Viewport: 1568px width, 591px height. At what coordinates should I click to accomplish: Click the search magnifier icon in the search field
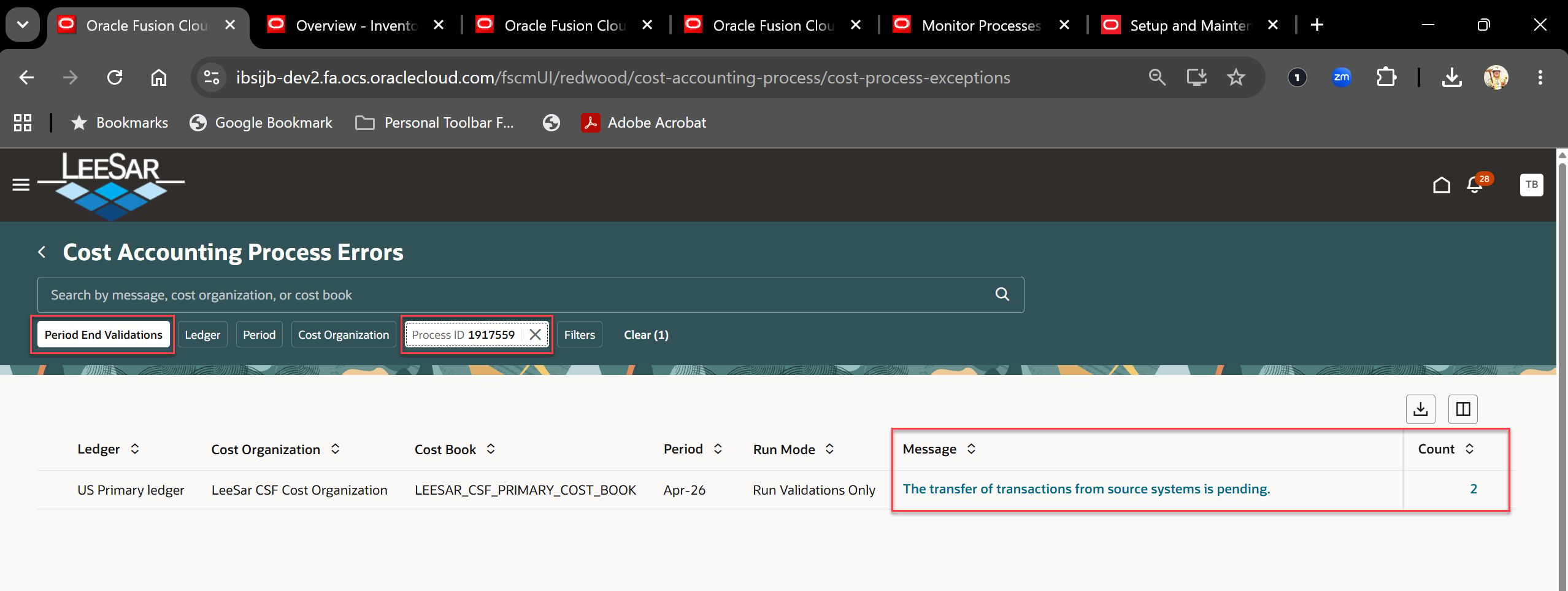point(1002,295)
